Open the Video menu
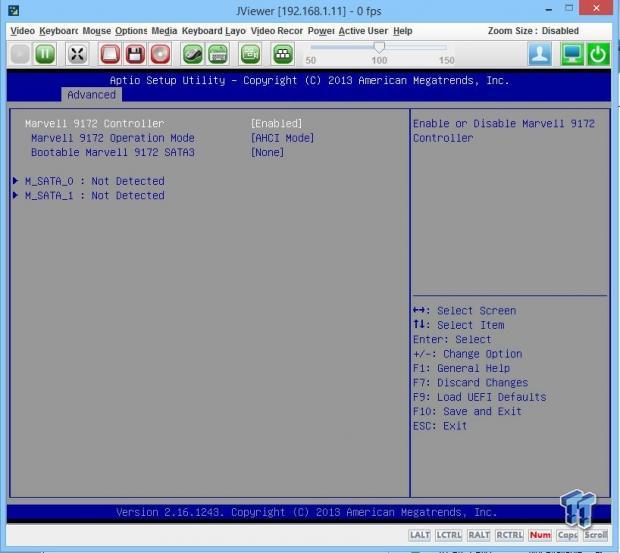This screenshot has width=620, height=553. click(23, 31)
